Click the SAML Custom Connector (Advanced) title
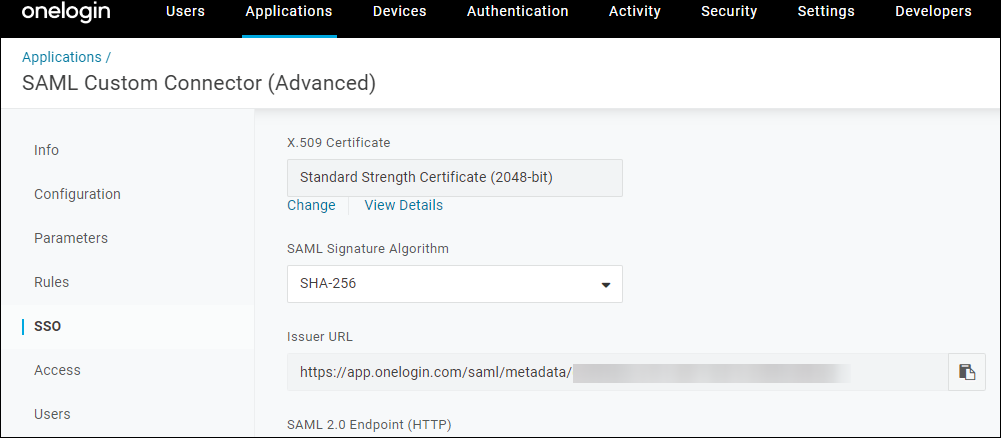This screenshot has width=1001, height=438. point(199,84)
